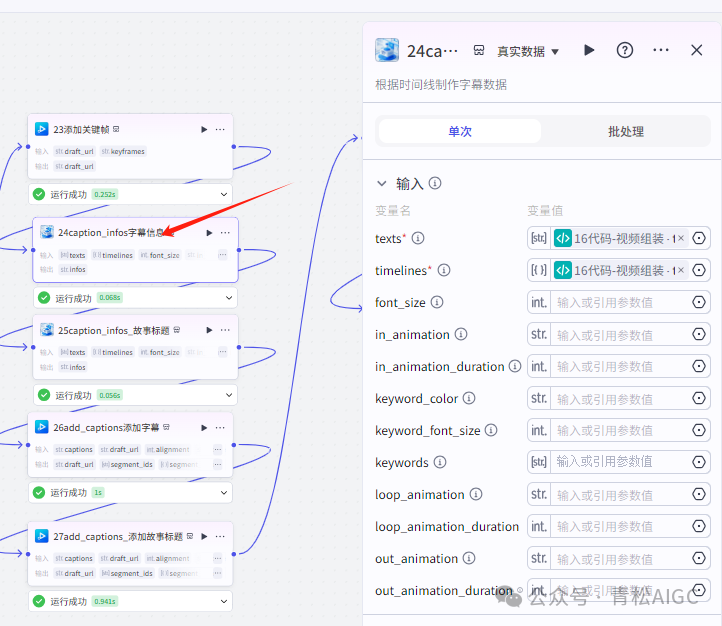
Task: Open more options for node 23添加关键帧
Action: tap(220, 130)
